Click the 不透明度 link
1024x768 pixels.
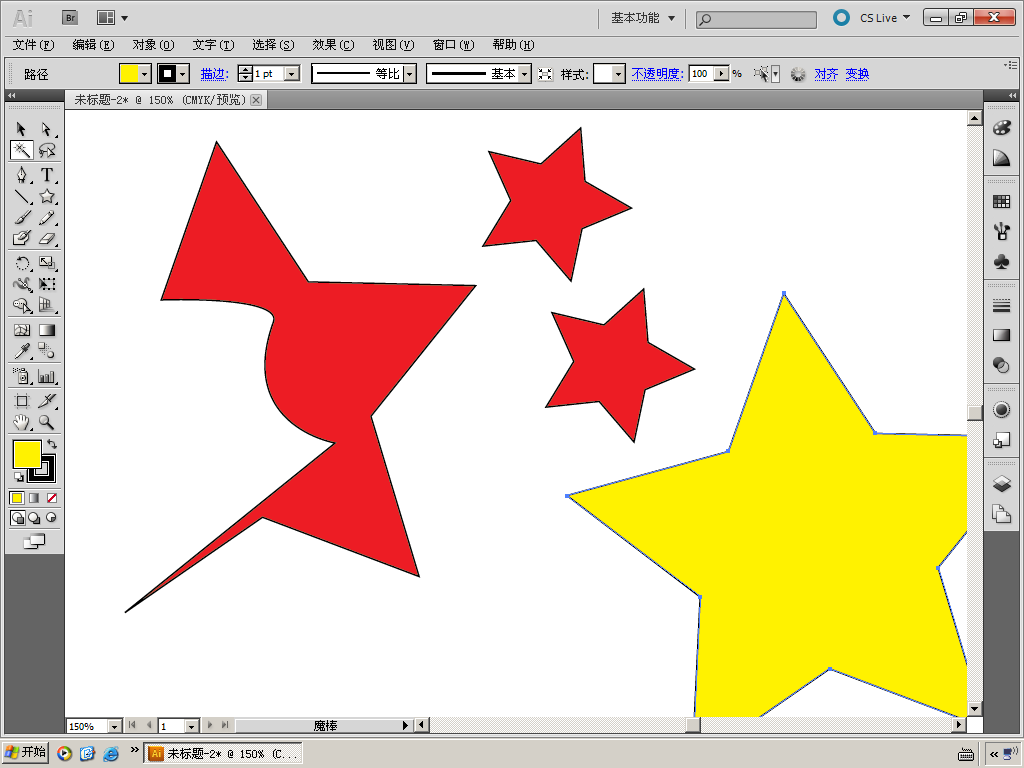656,74
